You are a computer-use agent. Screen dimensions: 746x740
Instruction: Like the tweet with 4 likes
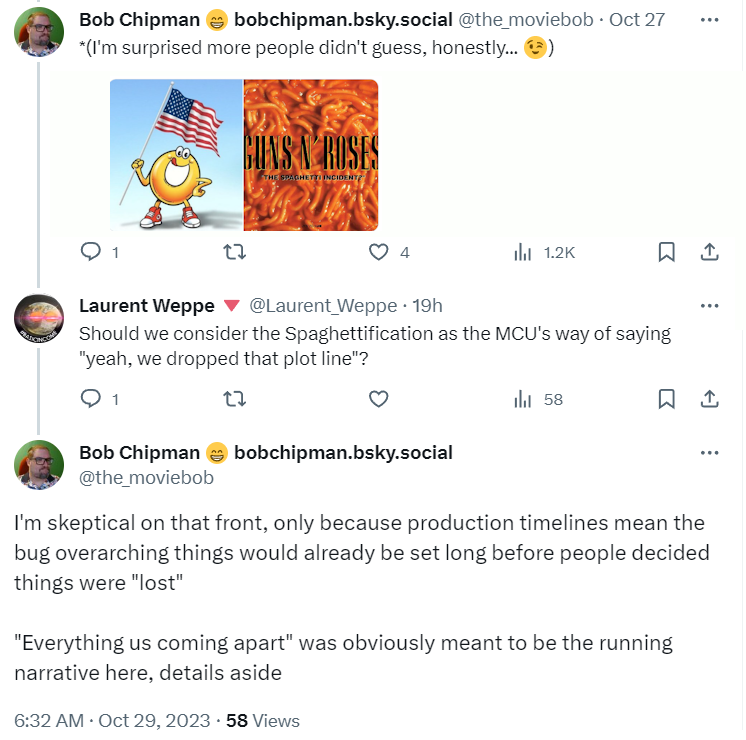tap(378, 253)
